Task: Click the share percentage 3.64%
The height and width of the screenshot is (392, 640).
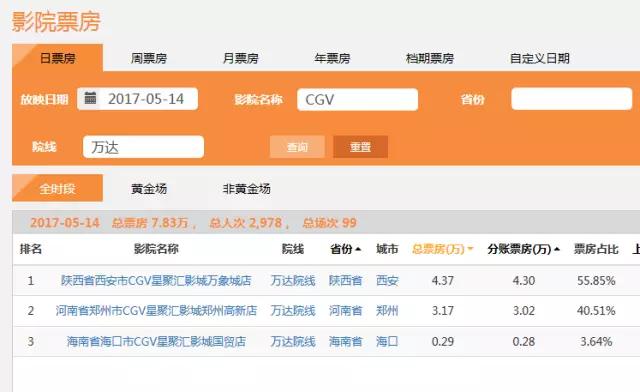Action: 596,342
